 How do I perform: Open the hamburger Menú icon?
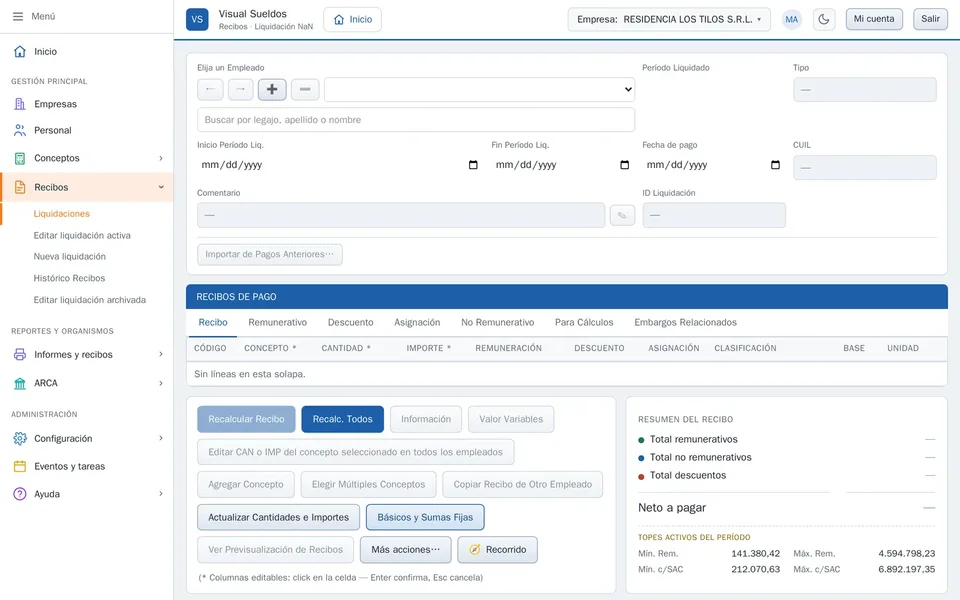pos(18,17)
